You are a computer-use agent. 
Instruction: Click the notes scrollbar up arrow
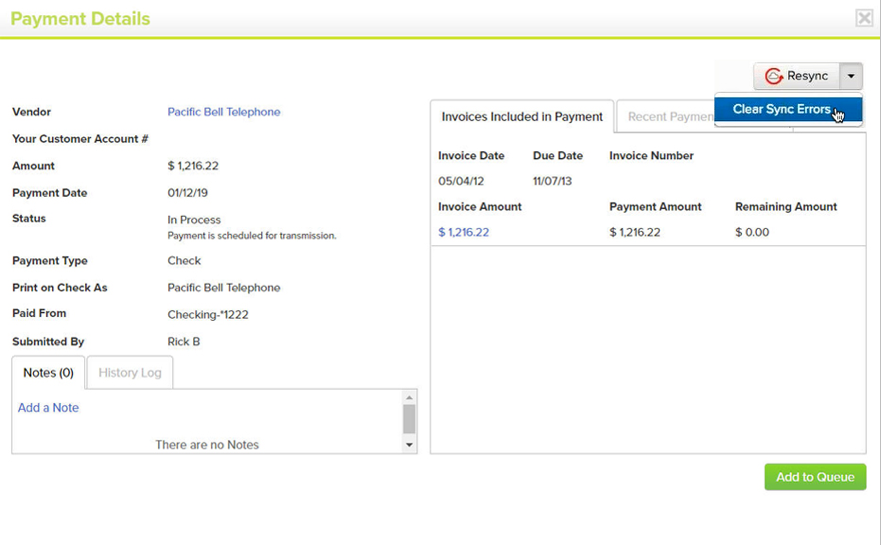(409, 397)
